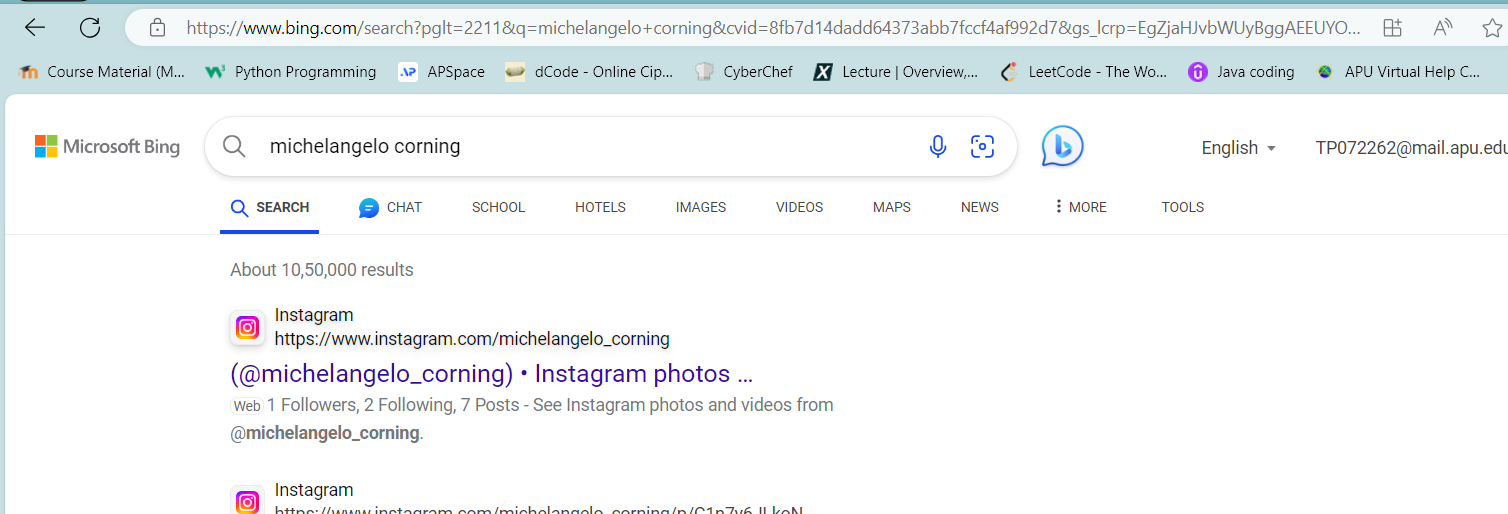Viewport: 1508px width, 514px height.
Task: Open the dCode Online Cipher bookmark
Action: pos(589,72)
